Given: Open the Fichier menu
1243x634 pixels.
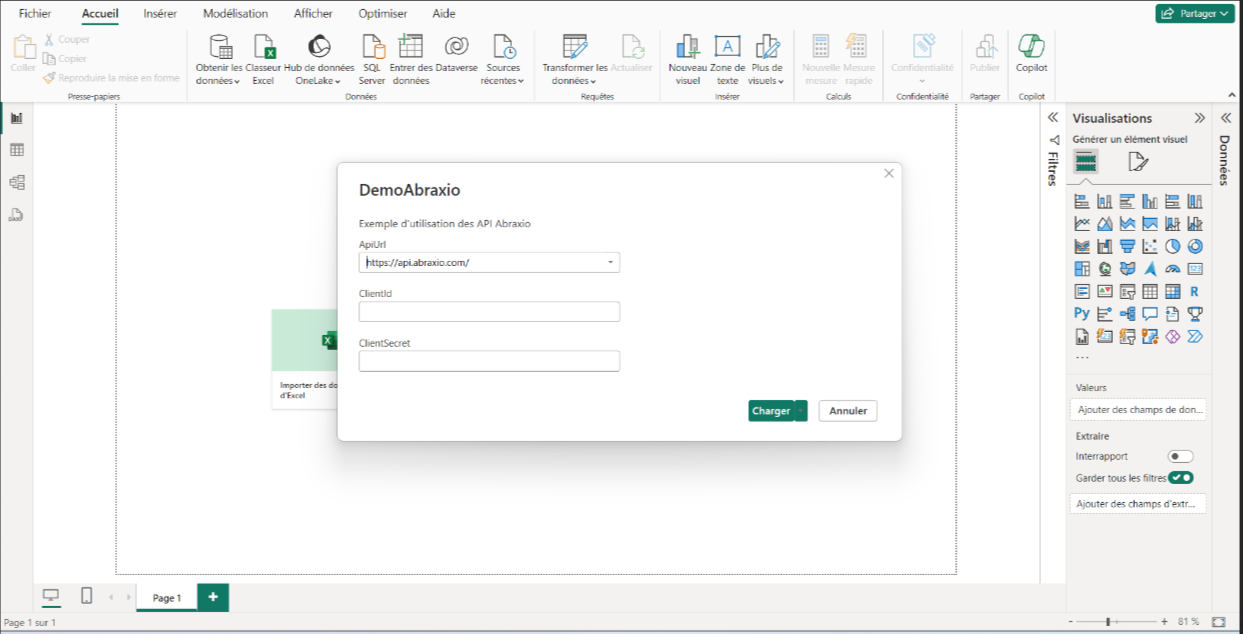Looking at the screenshot, I should pos(35,14).
